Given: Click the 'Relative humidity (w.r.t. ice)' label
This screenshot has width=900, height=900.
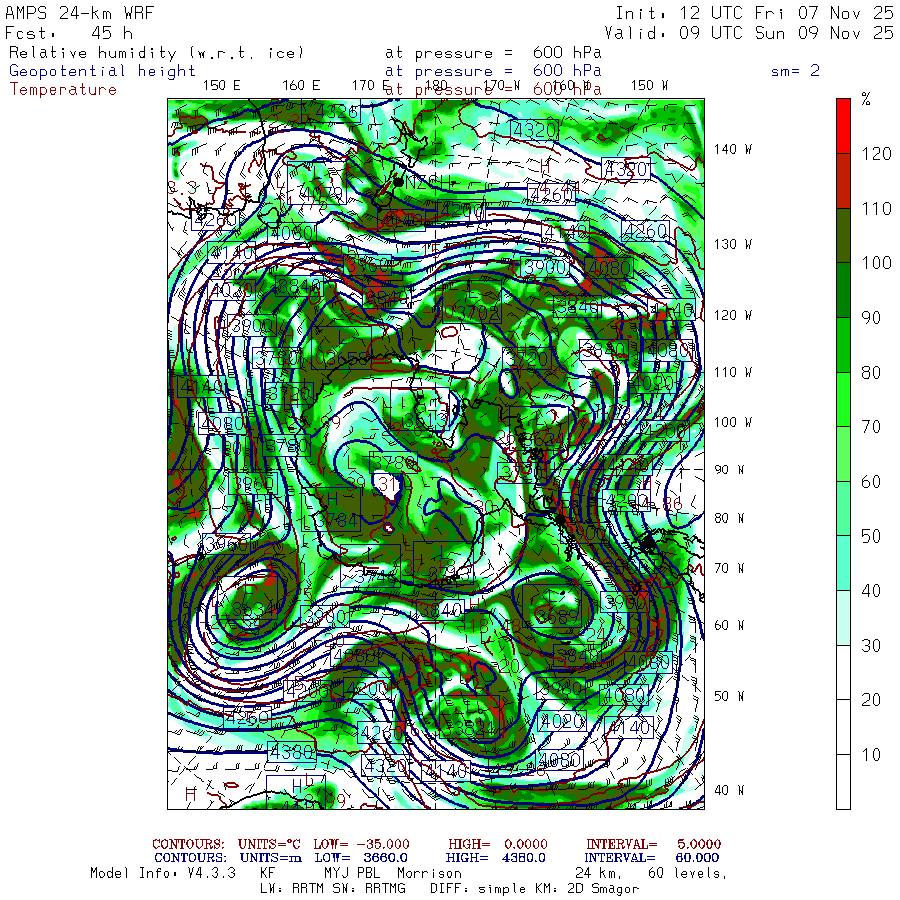Looking at the screenshot, I should [156, 52].
